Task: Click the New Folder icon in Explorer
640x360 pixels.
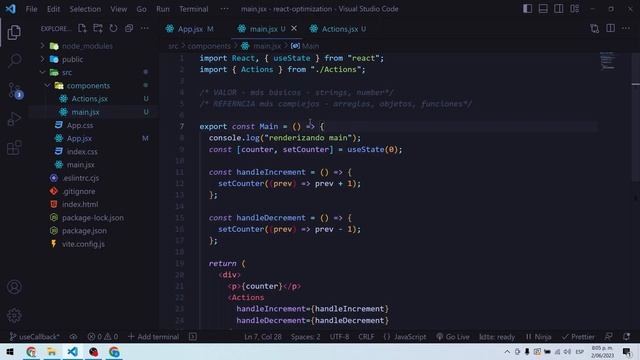Action: 98,28
